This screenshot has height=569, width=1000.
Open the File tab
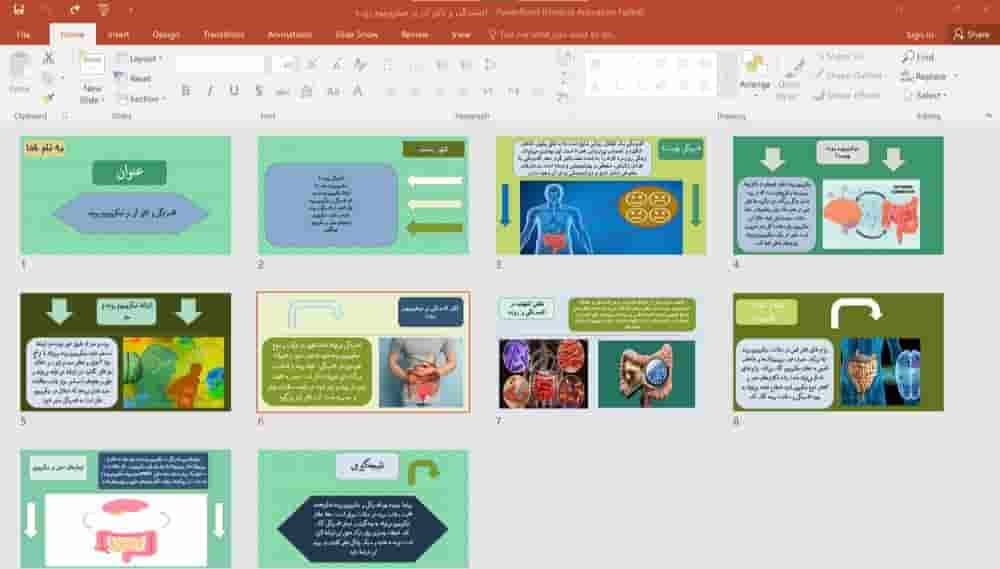click(23, 34)
